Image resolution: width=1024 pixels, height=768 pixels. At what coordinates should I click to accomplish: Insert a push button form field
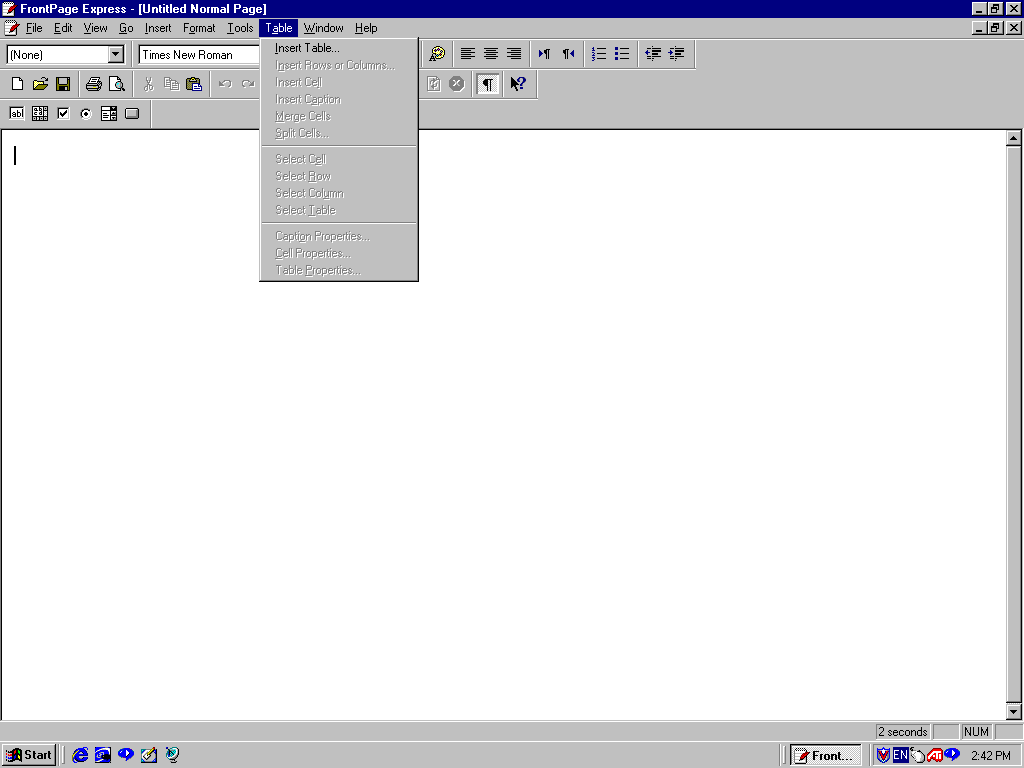[x=132, y=114]
